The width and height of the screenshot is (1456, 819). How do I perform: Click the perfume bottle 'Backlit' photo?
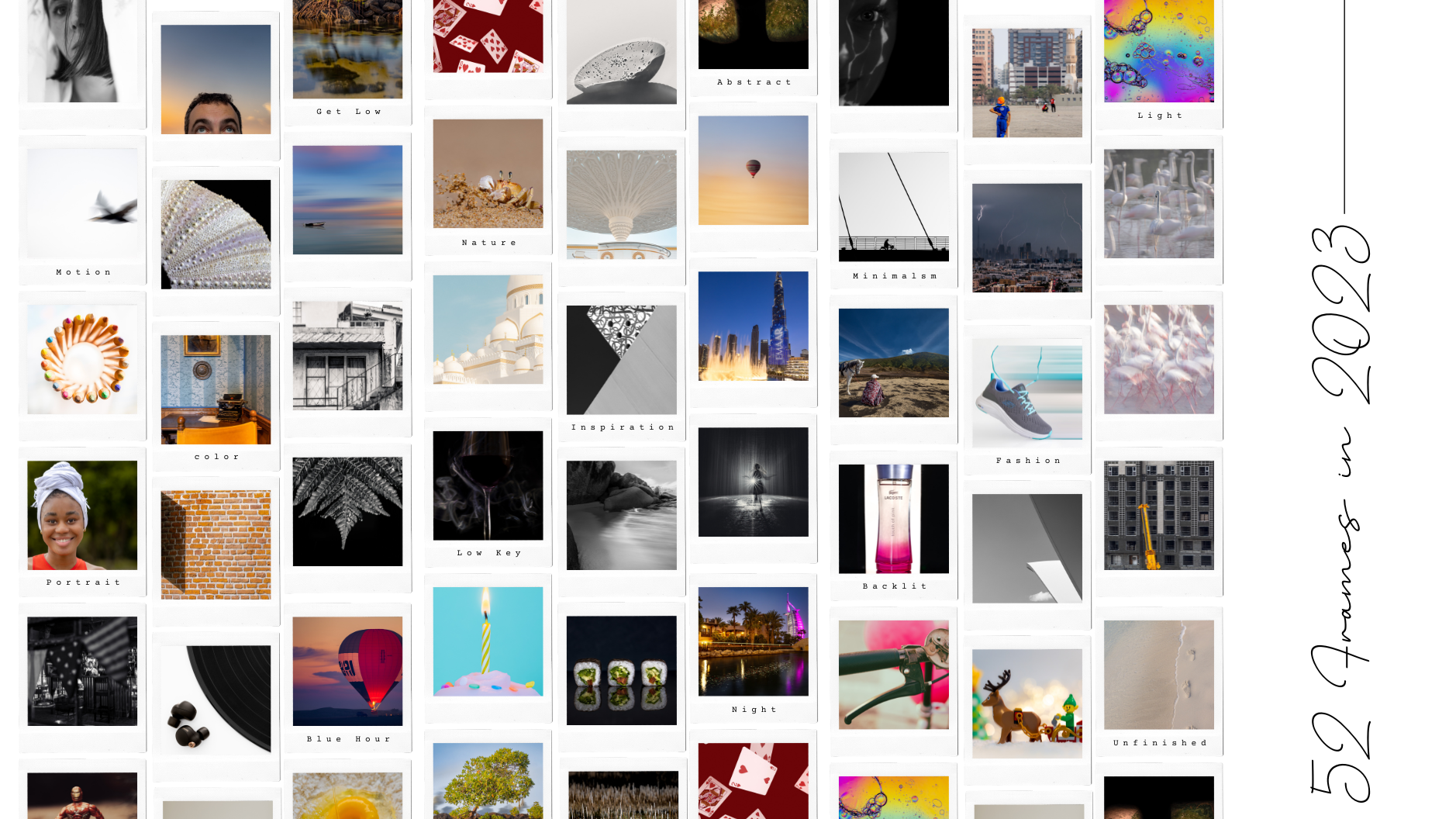click(893, 519)
